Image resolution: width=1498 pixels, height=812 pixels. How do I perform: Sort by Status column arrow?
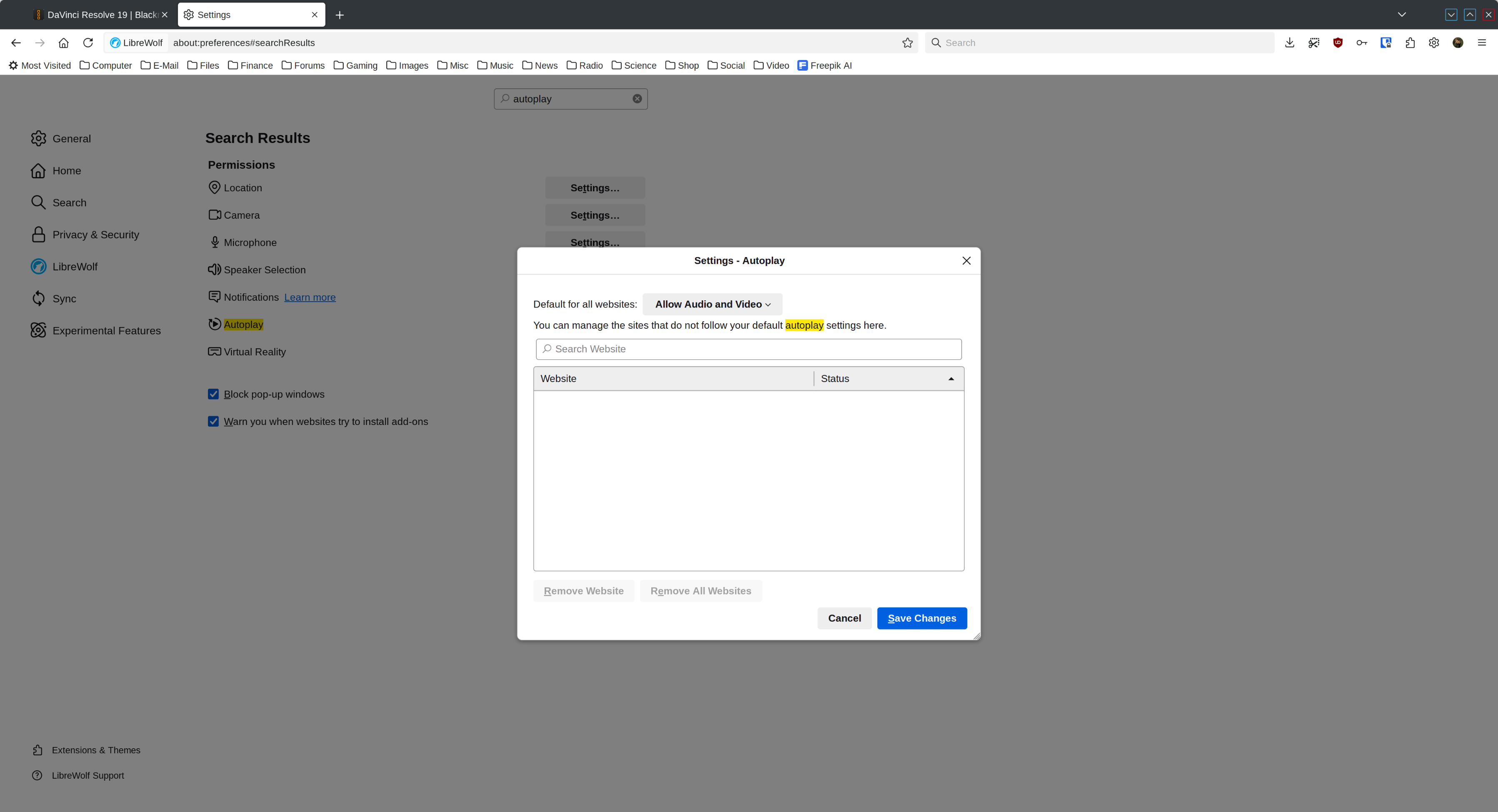(x=951, y=378)
